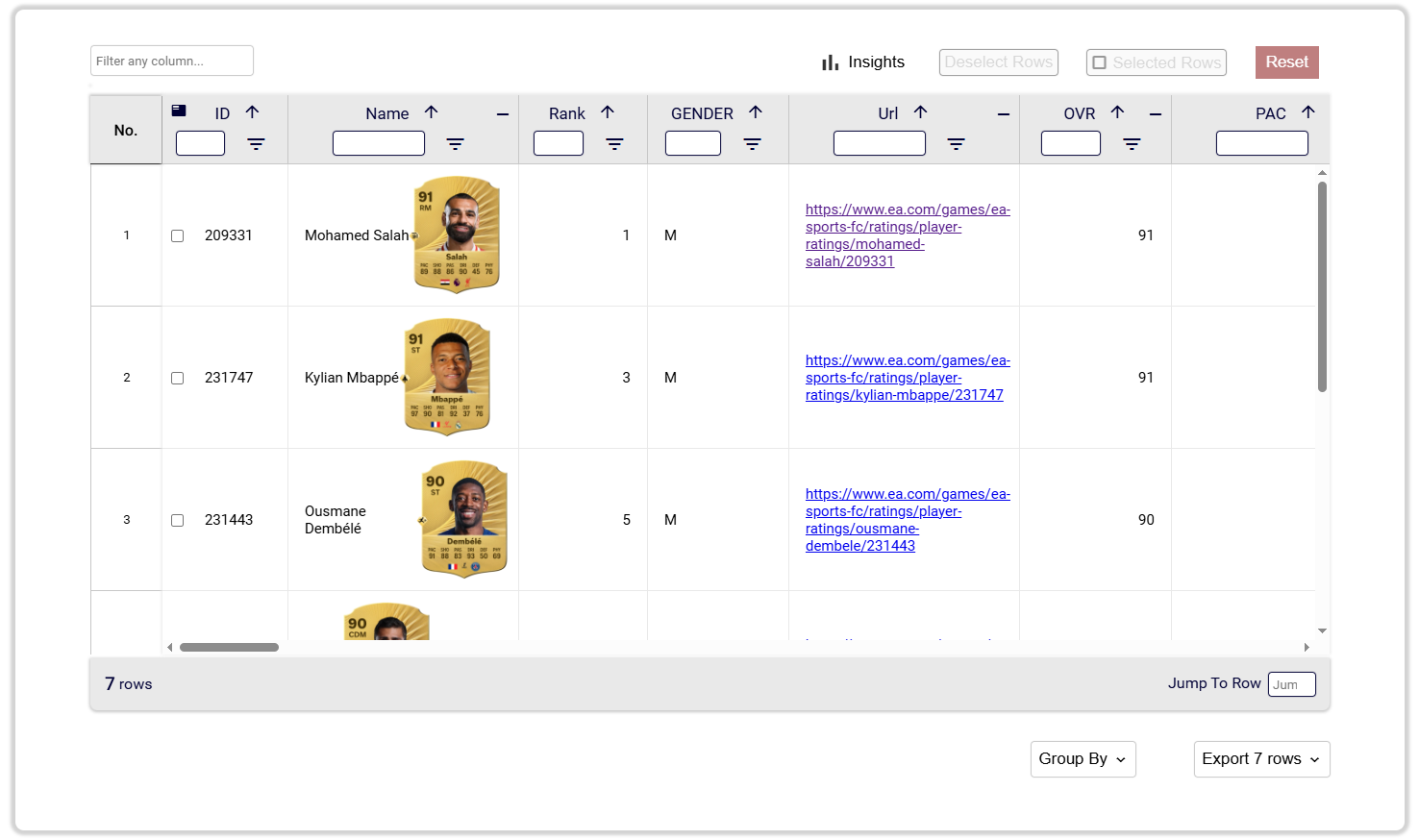Open filter options icon for ID column
The width and height of the screenshot is (1419, 840).
tap(257, 144)
